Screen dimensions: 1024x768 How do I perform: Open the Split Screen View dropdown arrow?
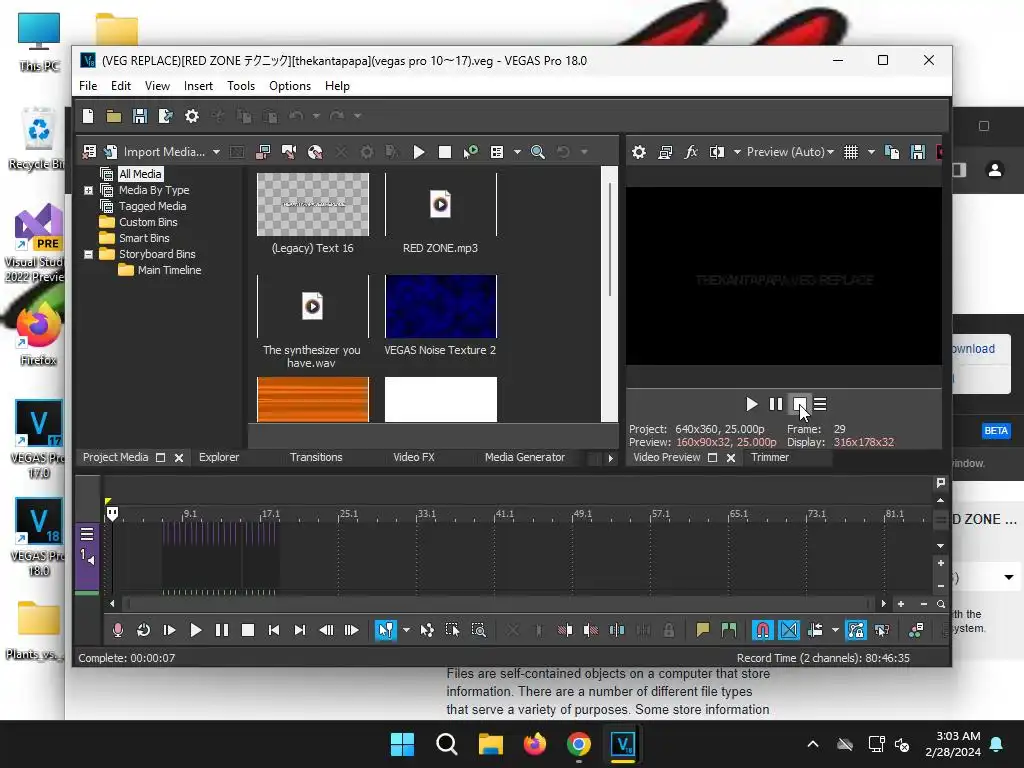pos(737,152)
